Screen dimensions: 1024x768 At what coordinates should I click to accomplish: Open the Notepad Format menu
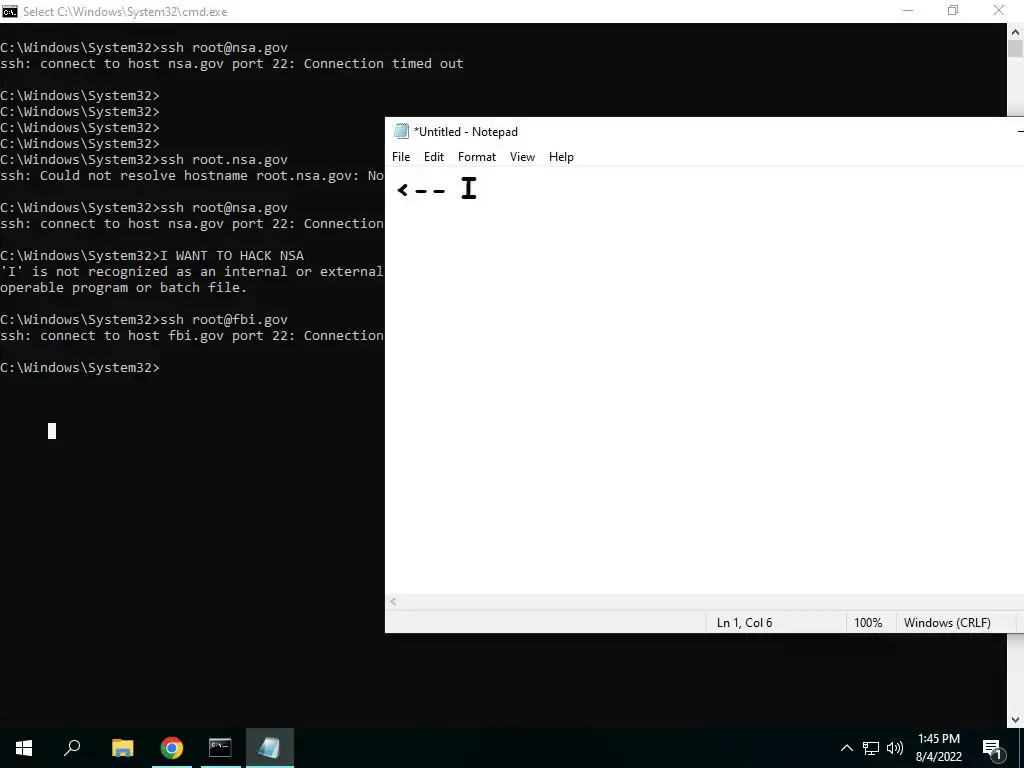click(477, 157)
